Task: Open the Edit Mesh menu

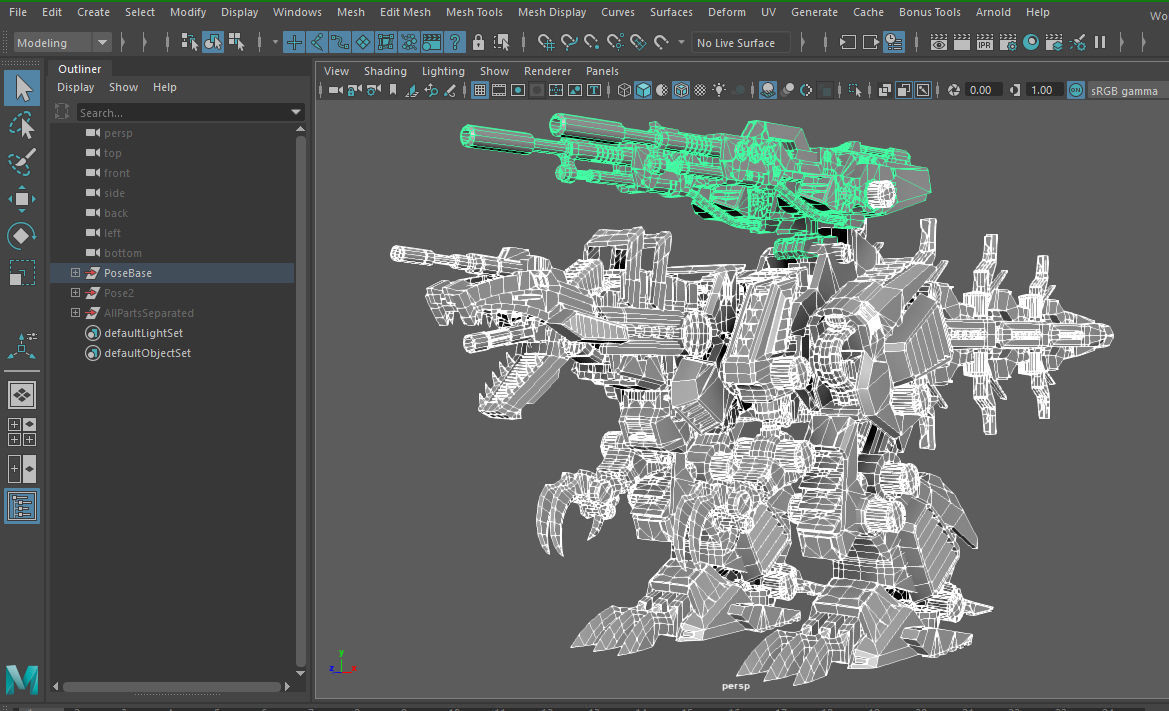Action: [405, 12]
